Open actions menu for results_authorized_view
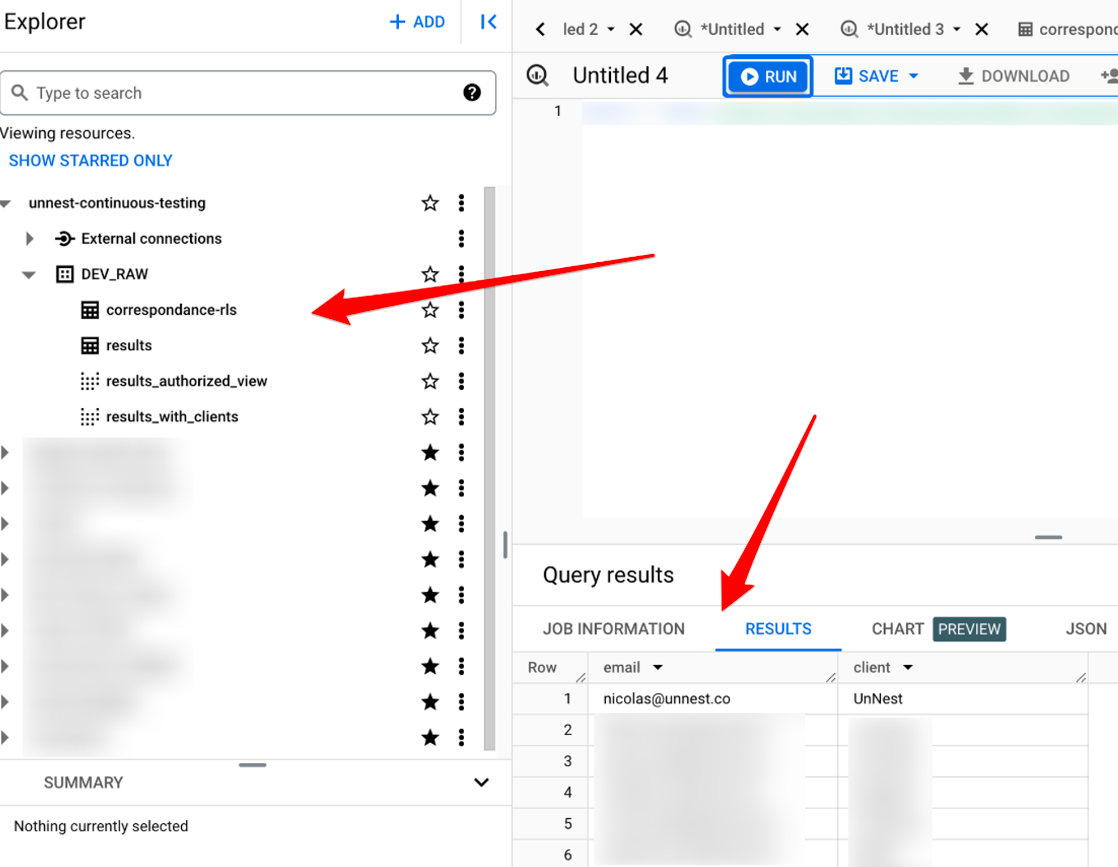1118x867 pixels. [461, 381]
